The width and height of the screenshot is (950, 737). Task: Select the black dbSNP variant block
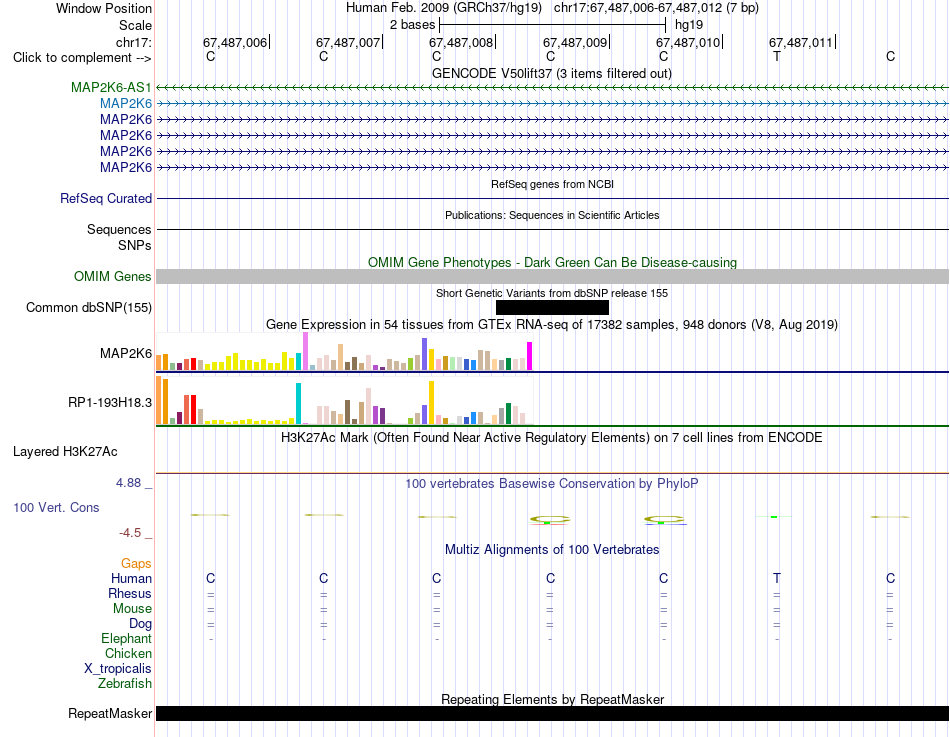coord(552,307)
